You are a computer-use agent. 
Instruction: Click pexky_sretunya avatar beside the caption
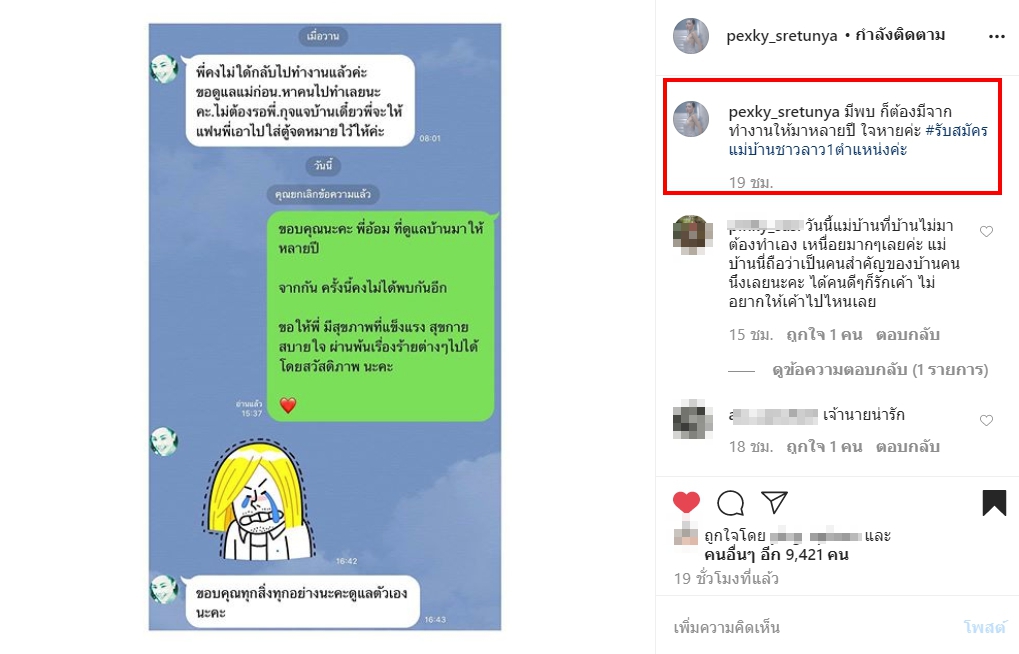[x=691, y=119]
